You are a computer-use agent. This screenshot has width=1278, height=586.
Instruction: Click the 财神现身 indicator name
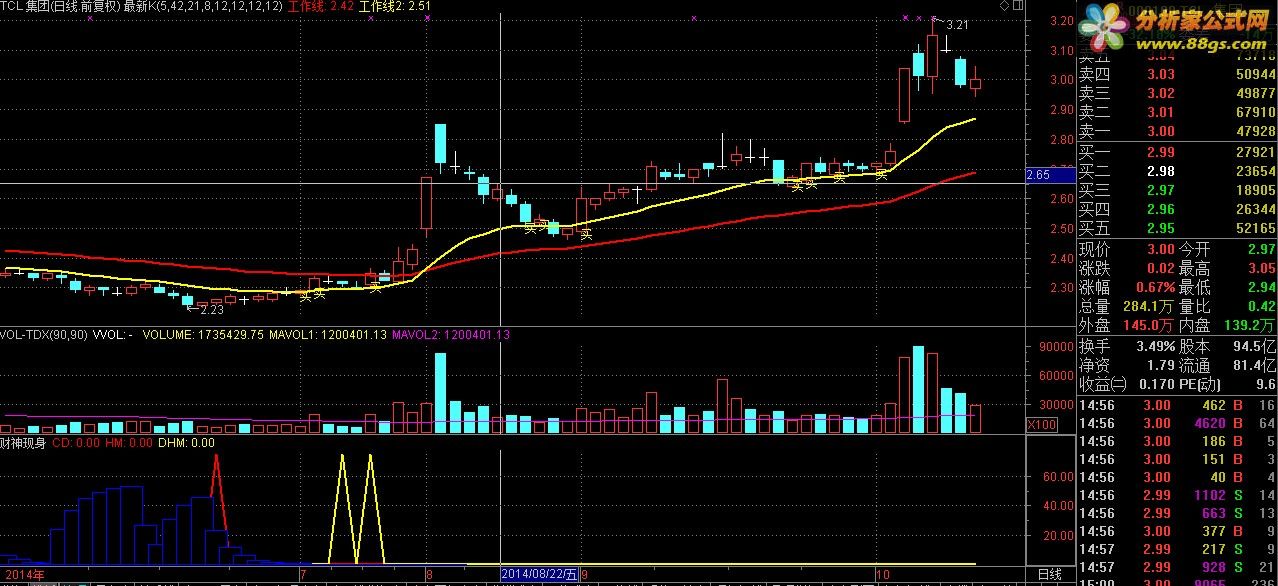point(24,442)
